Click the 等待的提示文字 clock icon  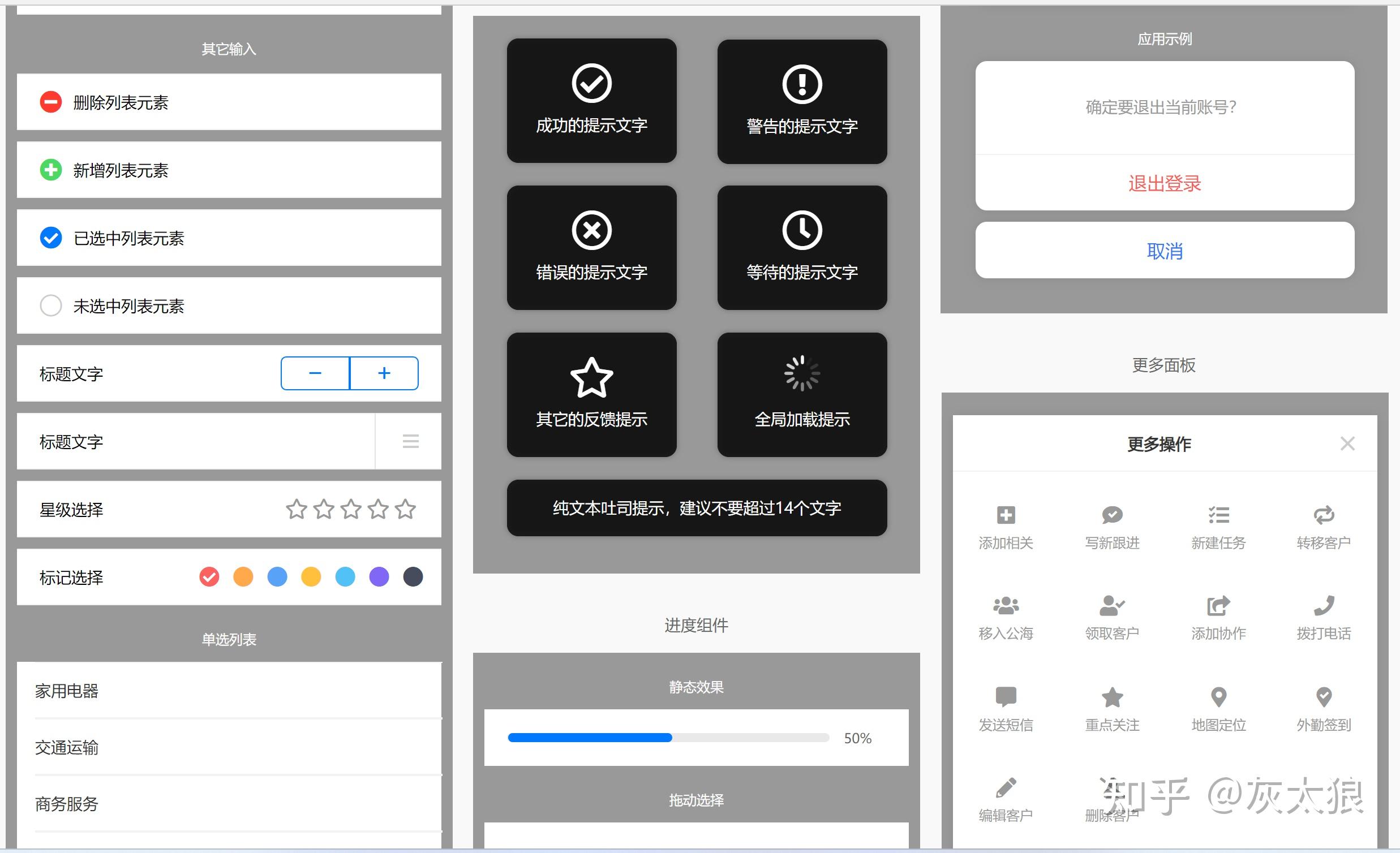pos(801,231)
